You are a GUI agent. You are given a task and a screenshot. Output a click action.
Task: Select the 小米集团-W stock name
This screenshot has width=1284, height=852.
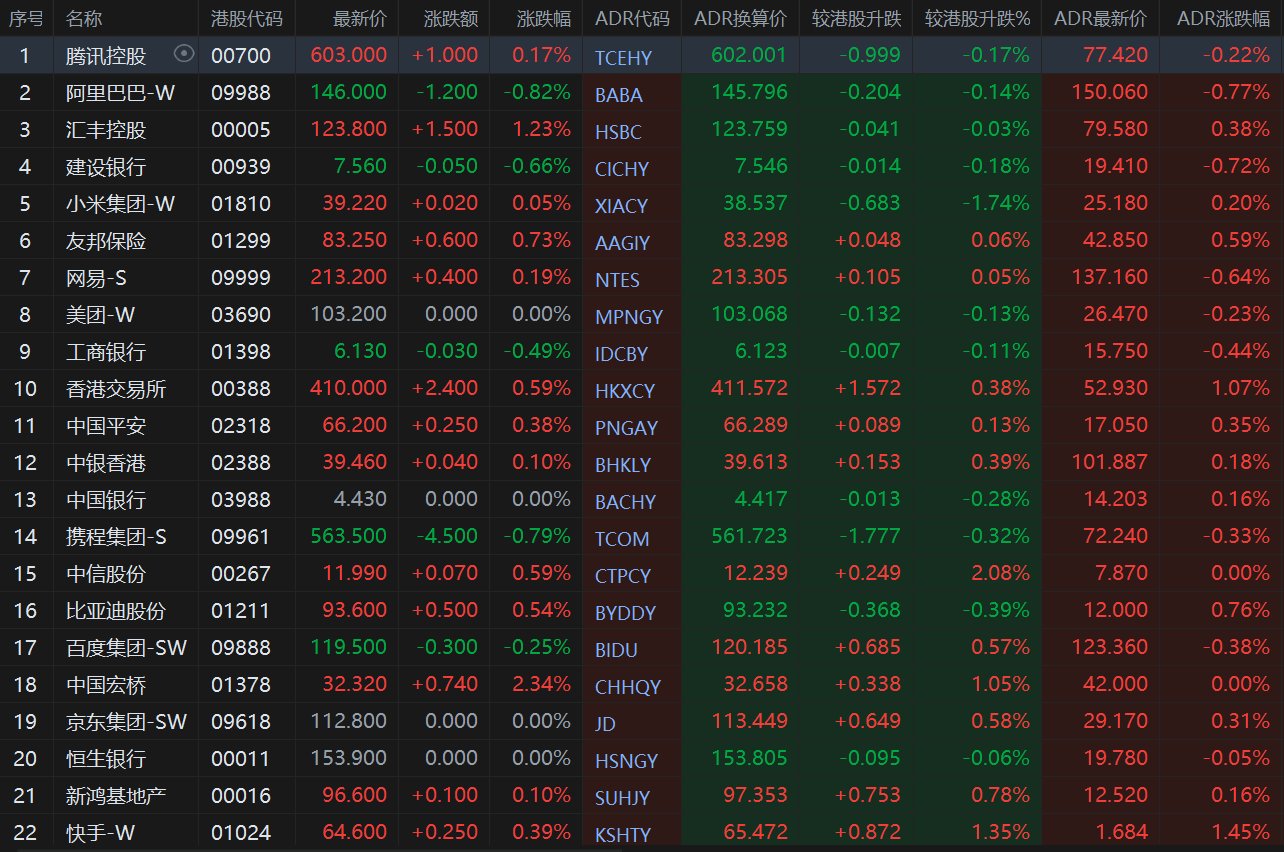120,204
